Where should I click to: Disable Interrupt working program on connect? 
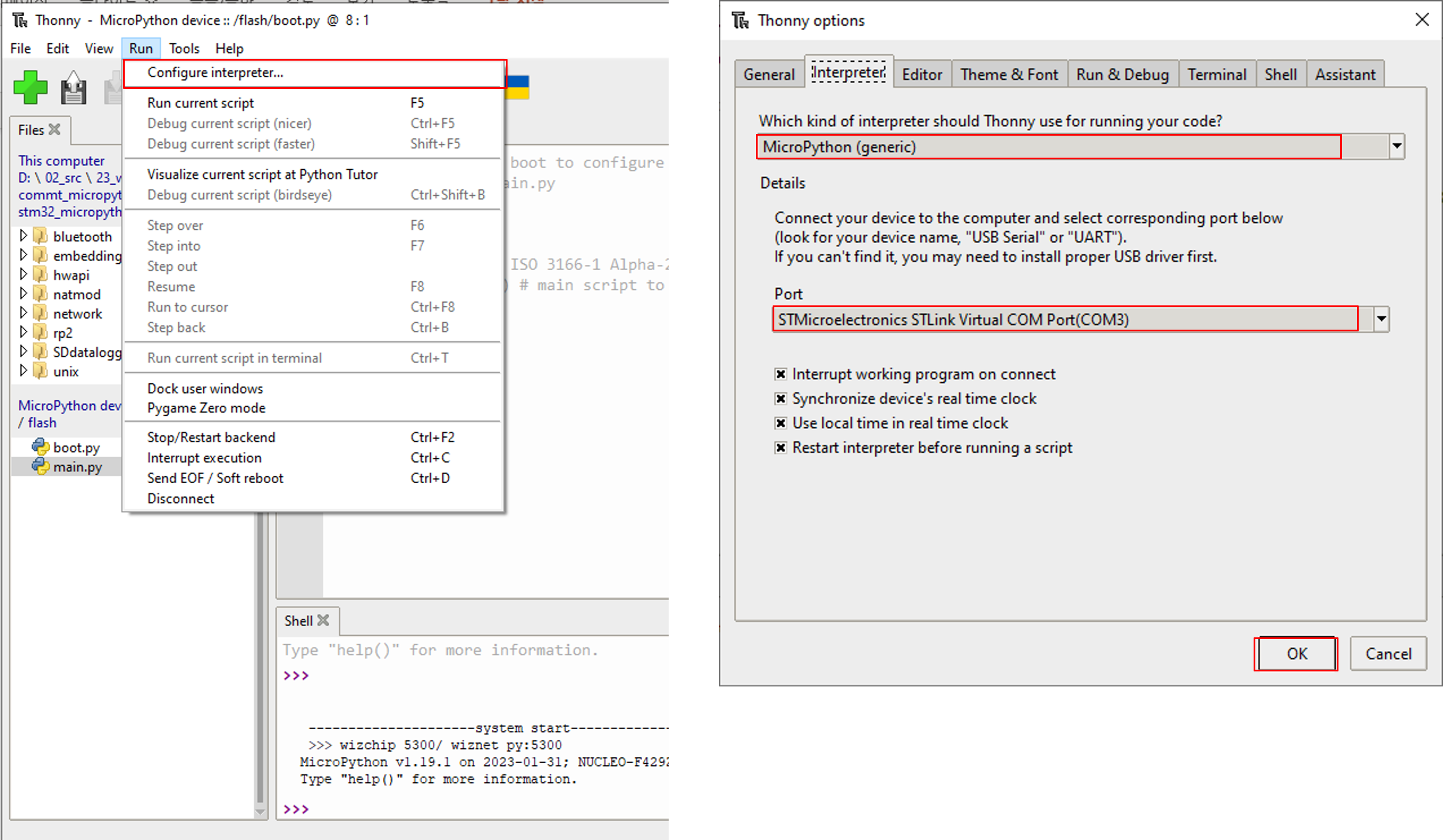(x=781, y=374)
